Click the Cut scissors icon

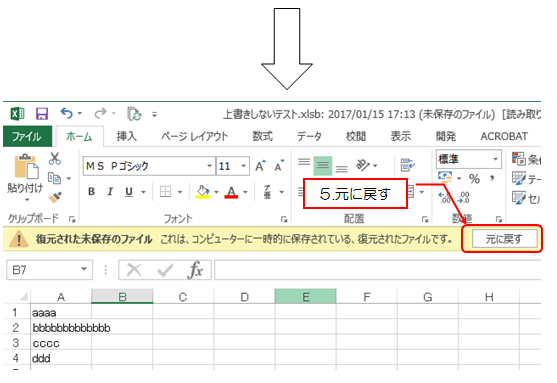click(55, 159)
